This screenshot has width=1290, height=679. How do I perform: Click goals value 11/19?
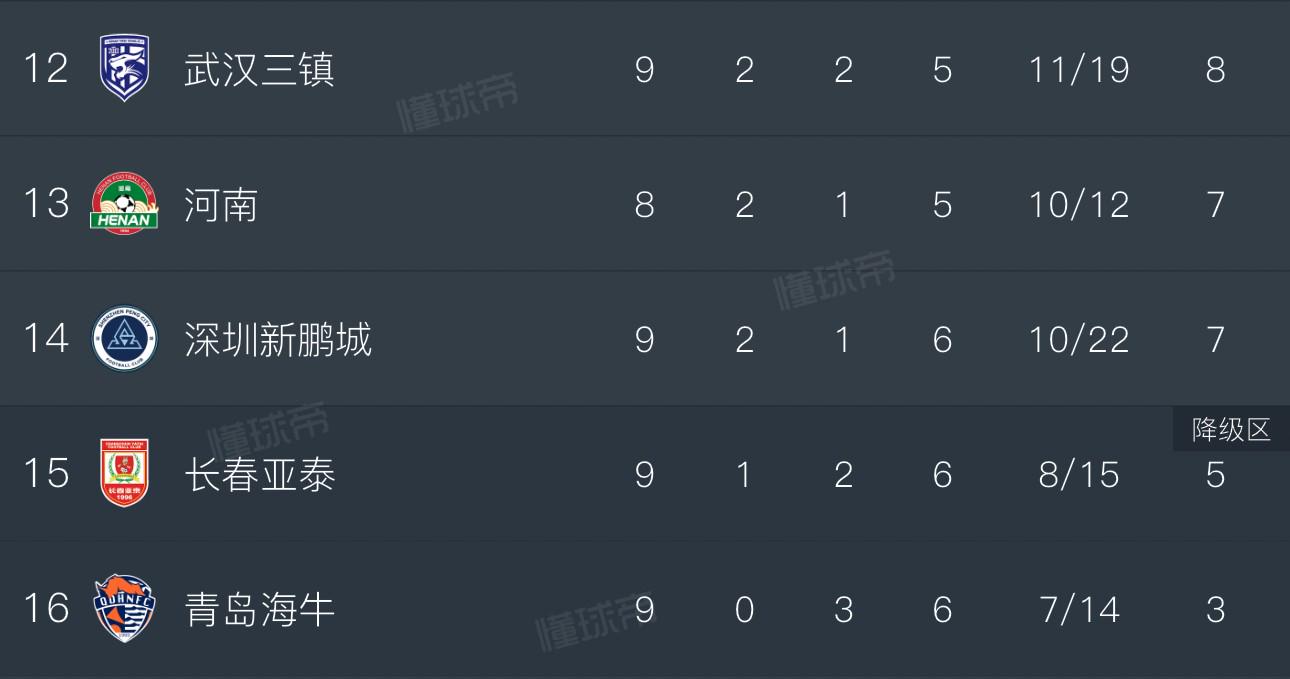1079,70
